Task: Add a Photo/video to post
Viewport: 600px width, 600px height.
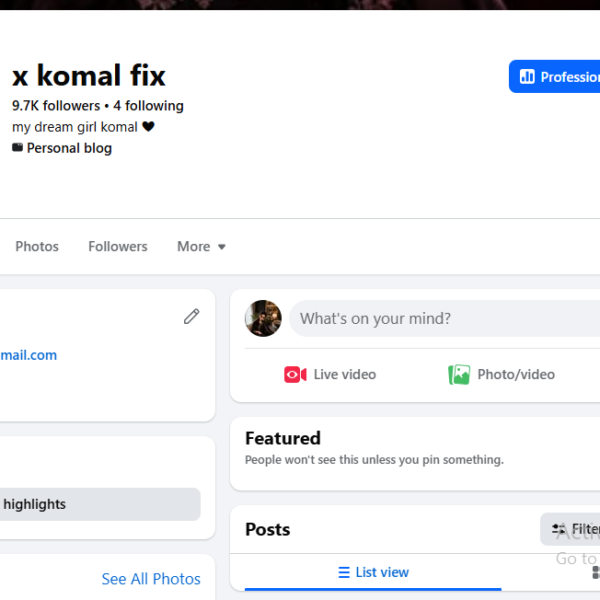Action: (501, 375)
